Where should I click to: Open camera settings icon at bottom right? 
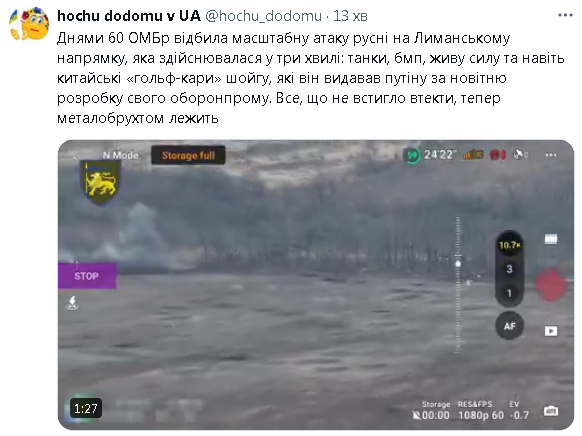551,411
